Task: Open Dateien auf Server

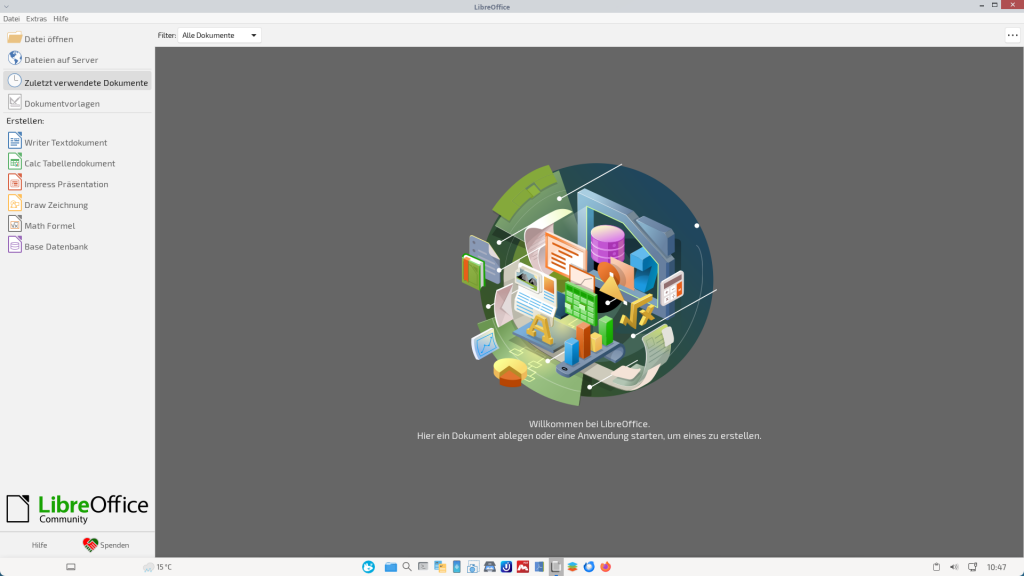Action: (61, 60)
